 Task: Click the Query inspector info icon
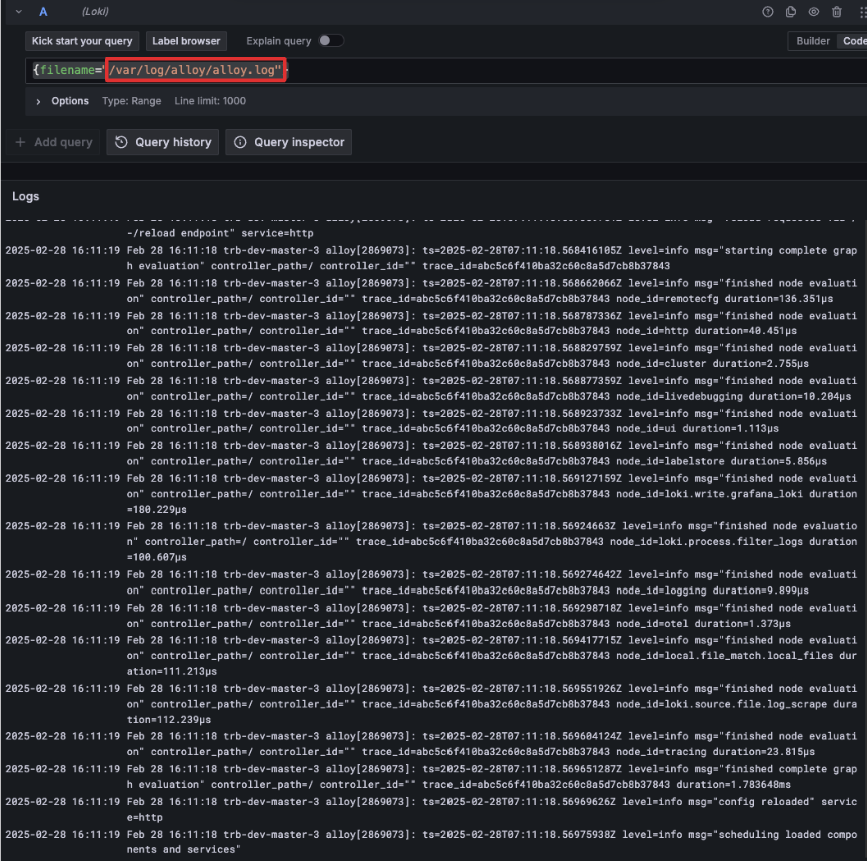[x=240, y=142]
